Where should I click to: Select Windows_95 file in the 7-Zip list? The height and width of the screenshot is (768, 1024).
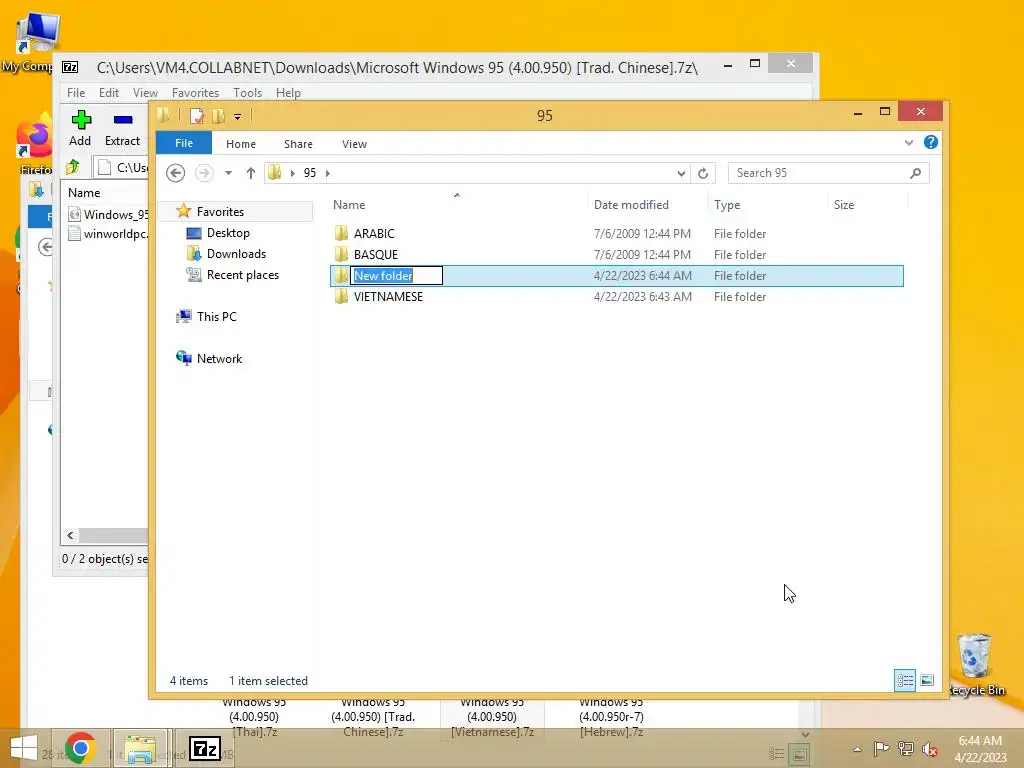coord(108,214)
